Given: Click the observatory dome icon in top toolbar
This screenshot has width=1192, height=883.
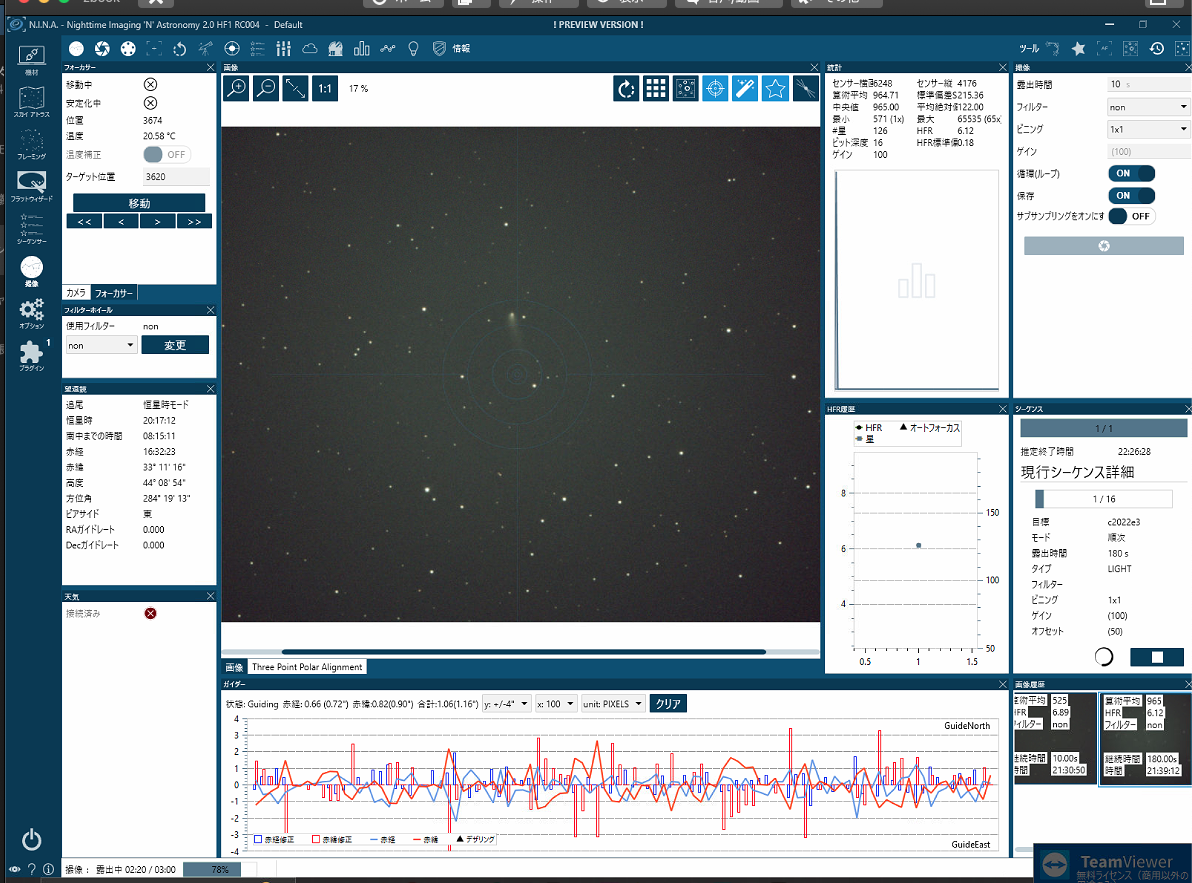Looking at the screenshot, I should pos(335,49).
